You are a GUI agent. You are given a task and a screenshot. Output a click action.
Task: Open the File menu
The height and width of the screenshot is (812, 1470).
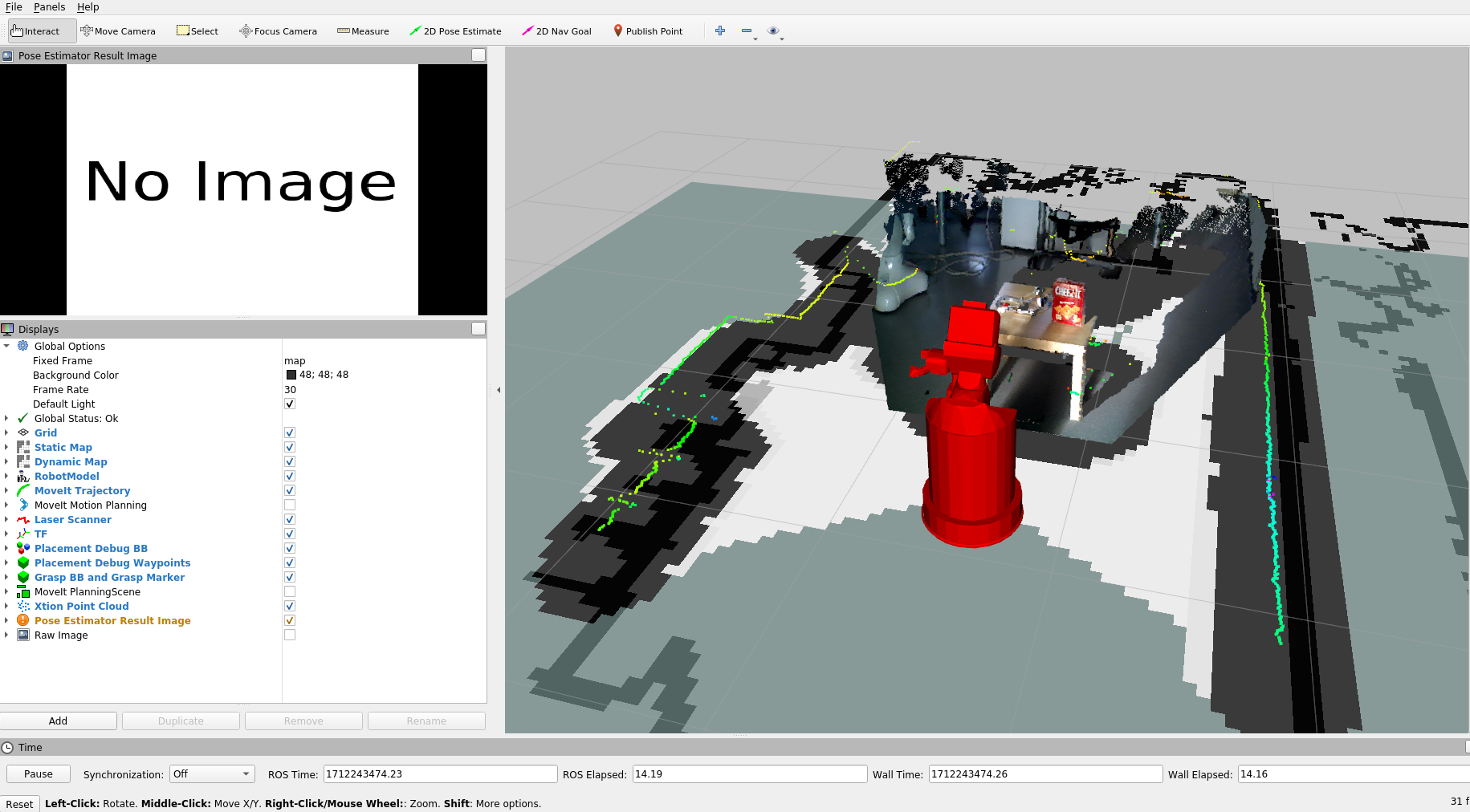pos(14,7)
